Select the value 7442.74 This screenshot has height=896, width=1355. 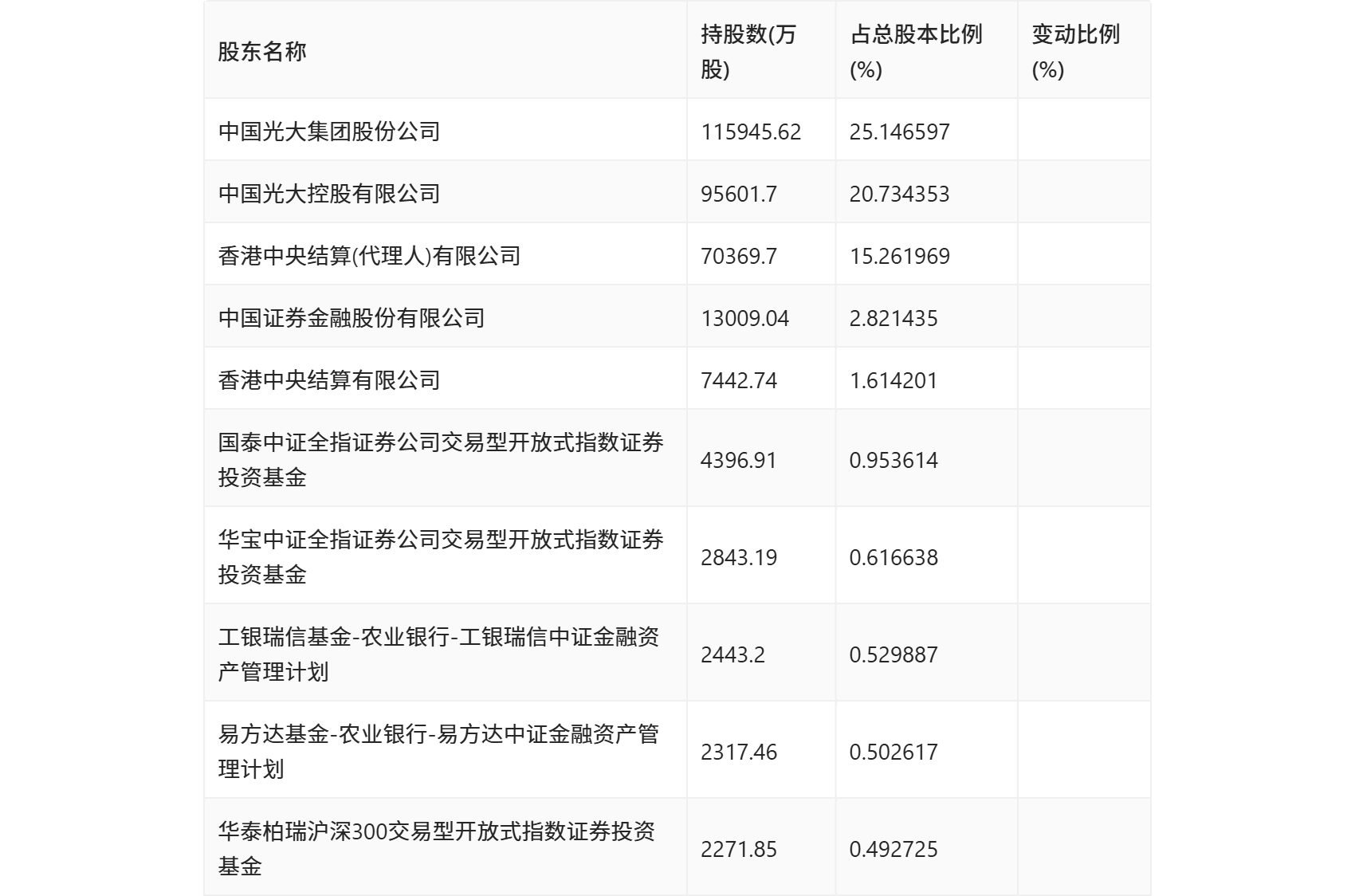[x=739, y=380]
